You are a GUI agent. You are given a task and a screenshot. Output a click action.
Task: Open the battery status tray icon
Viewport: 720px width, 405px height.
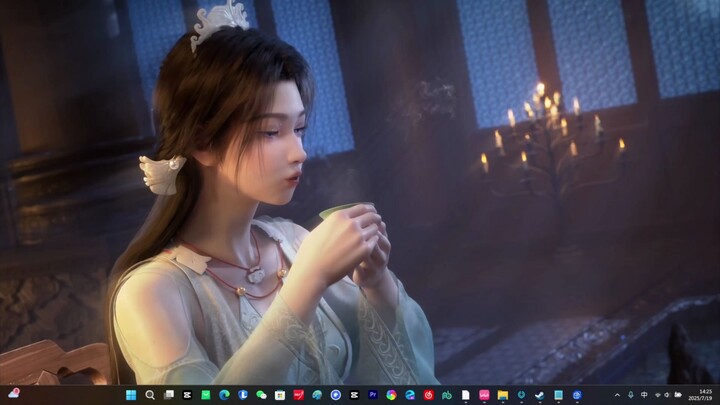click(678, 395)
